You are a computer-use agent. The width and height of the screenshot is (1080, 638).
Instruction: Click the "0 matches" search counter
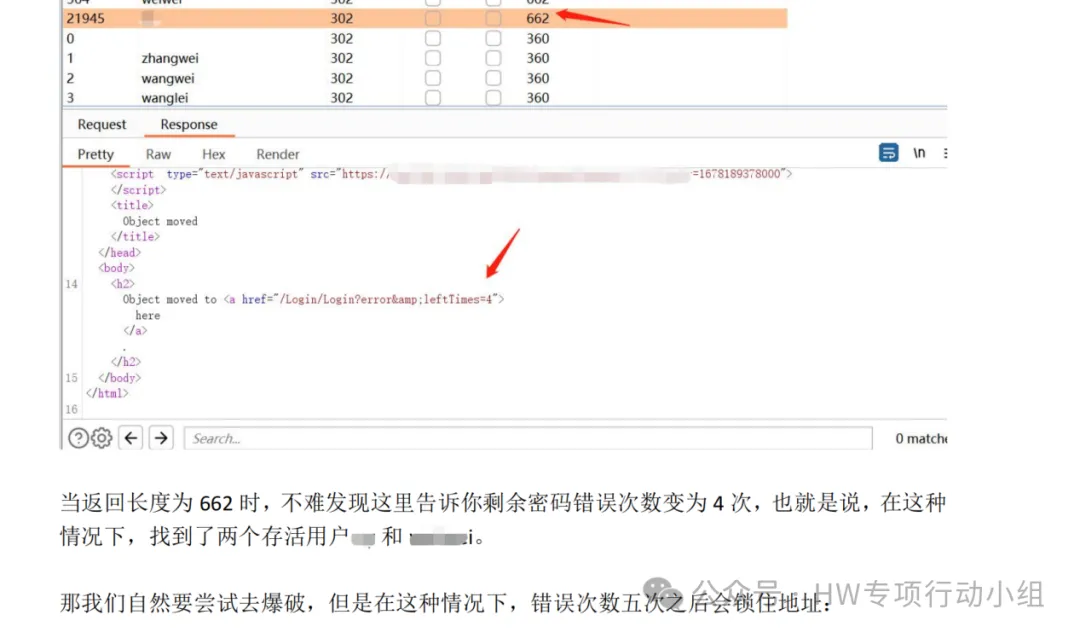click(922, 438)
